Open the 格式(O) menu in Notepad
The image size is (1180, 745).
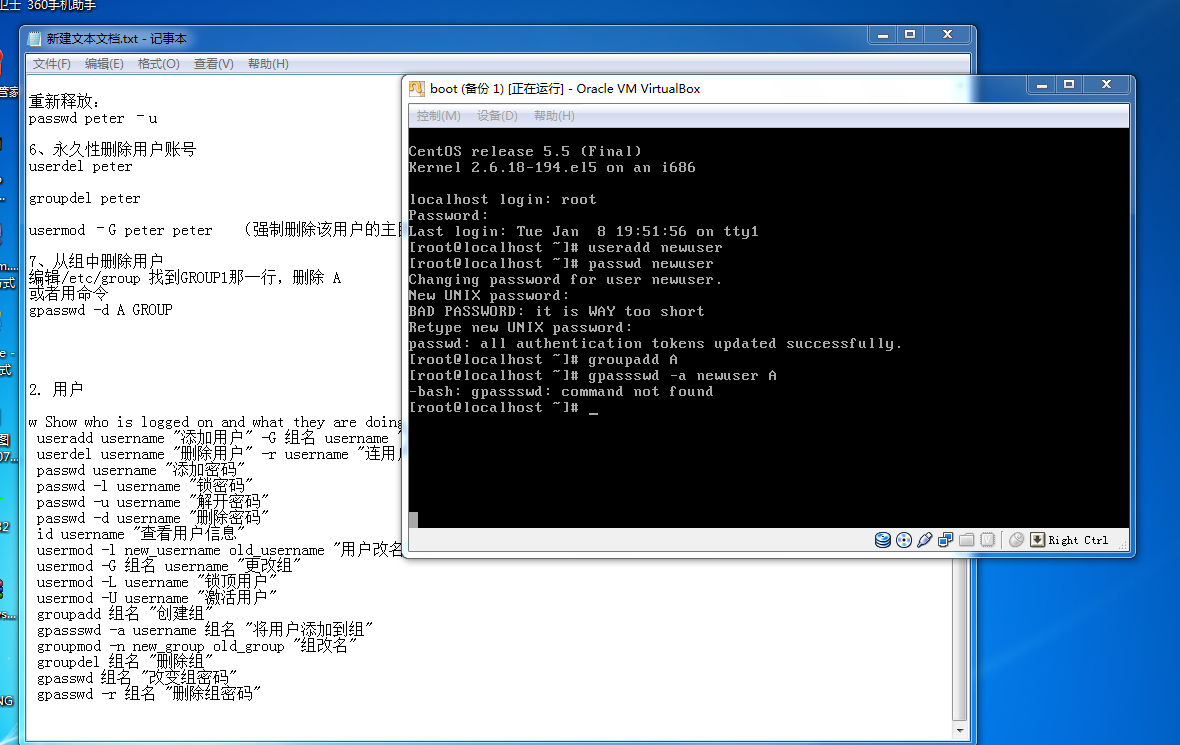click(x=158, y=64)
